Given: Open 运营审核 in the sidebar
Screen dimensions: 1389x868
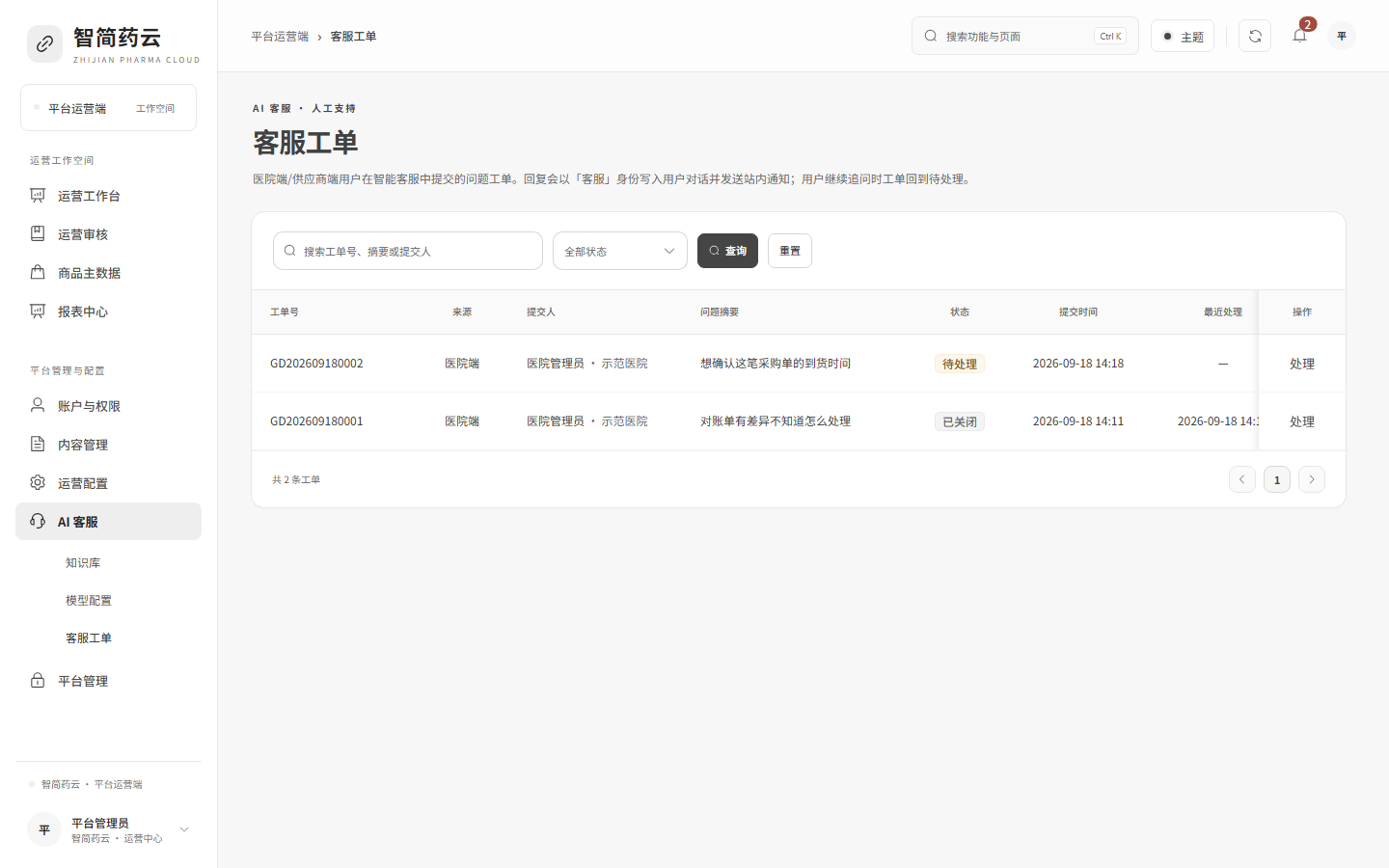Looking at the screenshot, I should (x=108, y=234).
